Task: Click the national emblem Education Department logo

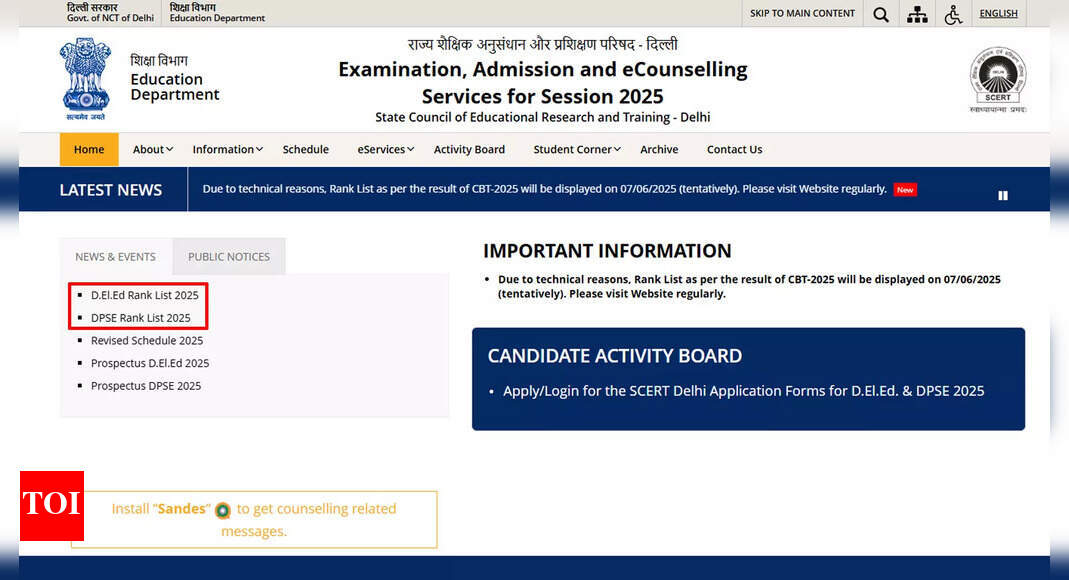Action: pyautogui.click(x=85, y=79)
